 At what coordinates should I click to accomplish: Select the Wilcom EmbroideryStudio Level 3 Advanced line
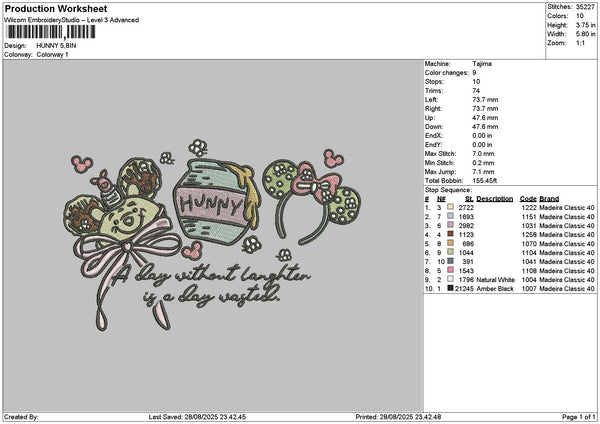click(x=72, y=20)
